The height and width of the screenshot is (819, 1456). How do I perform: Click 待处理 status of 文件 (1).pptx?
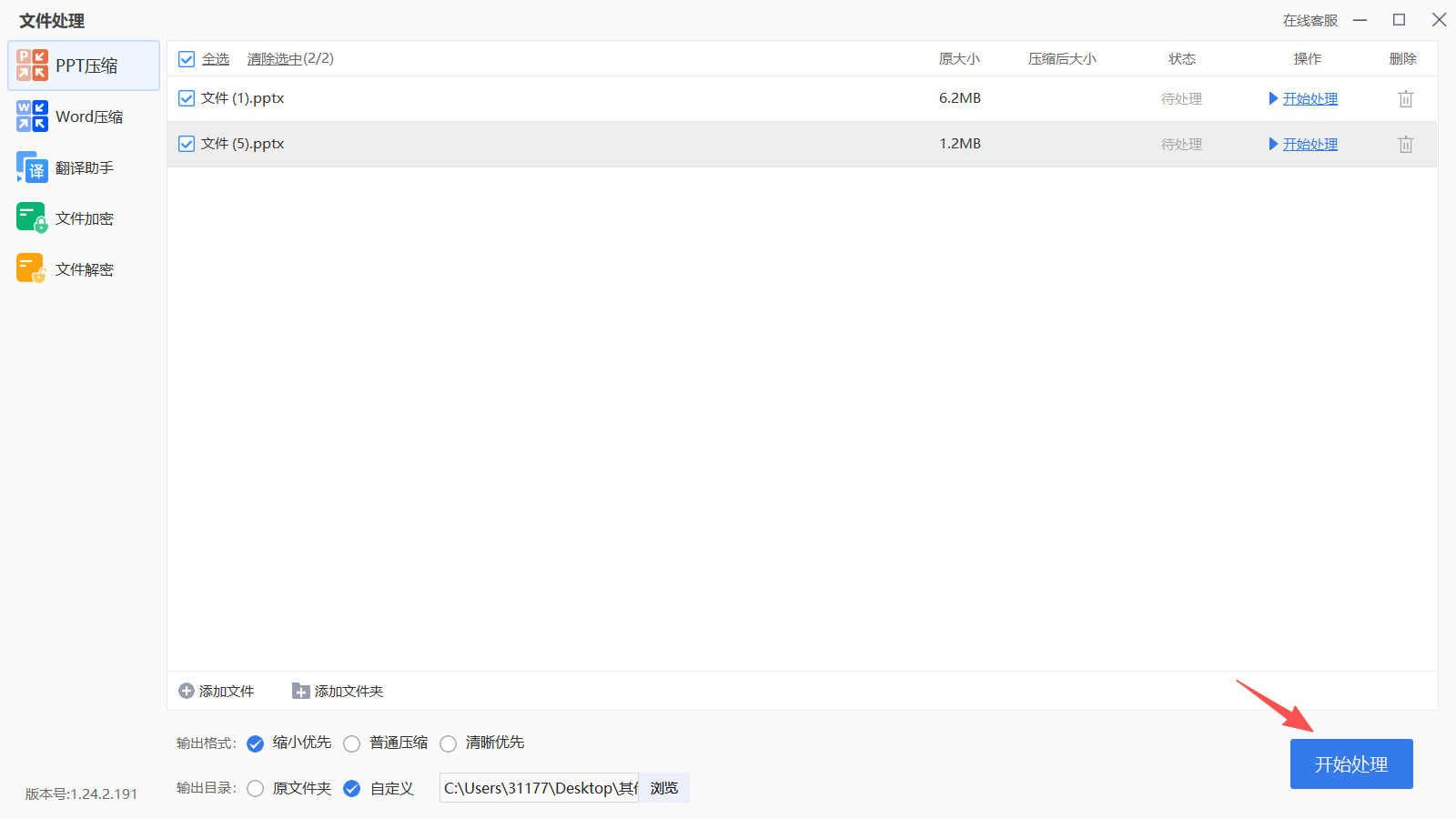click(1182, 98)
